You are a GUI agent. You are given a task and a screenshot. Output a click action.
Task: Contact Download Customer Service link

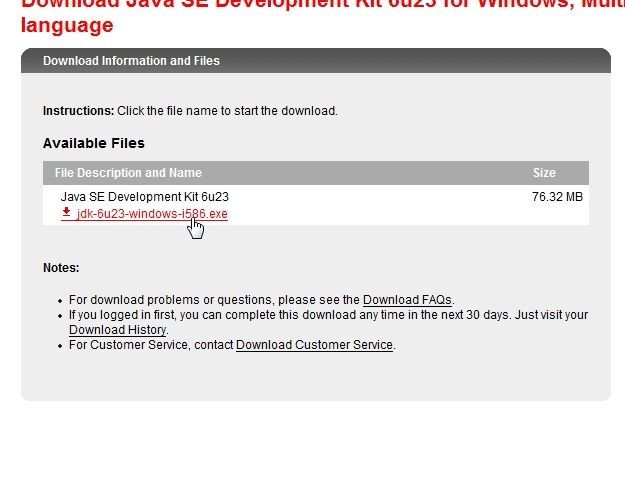point(314,345)
